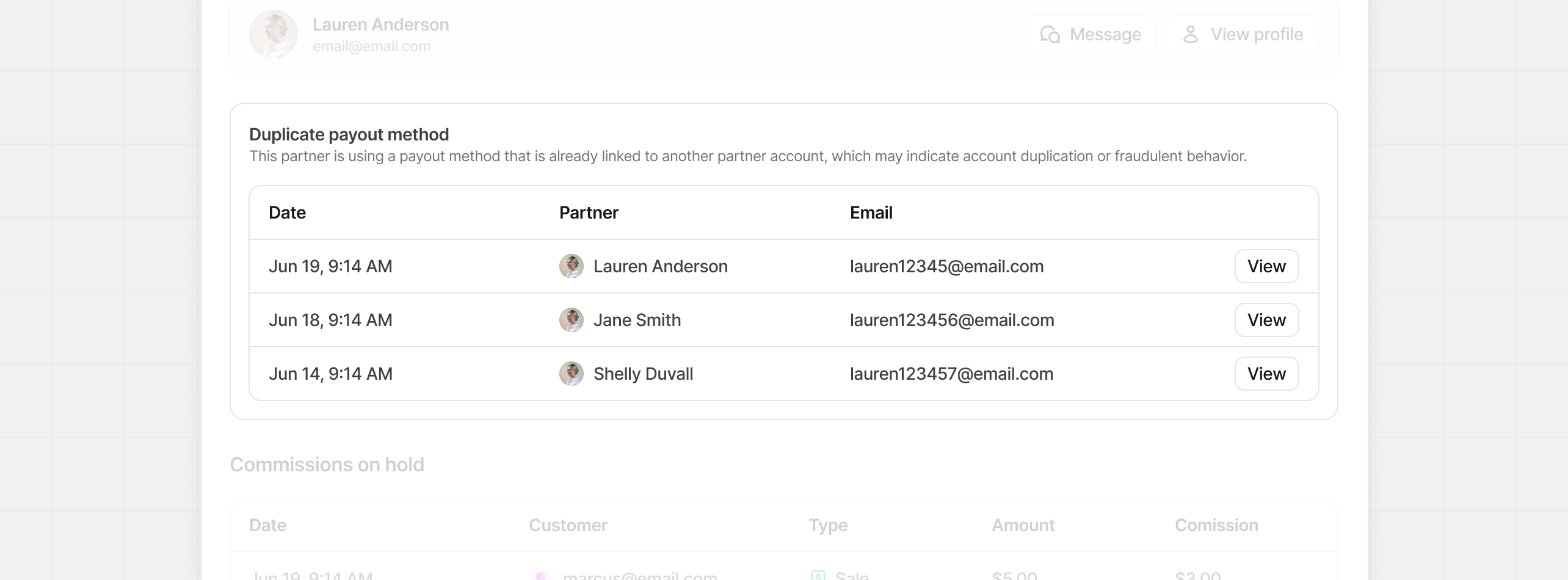Click the Partner column header
Image resolution: width=1568 pixels, height=580 pixels.
(x=589, y=212)
